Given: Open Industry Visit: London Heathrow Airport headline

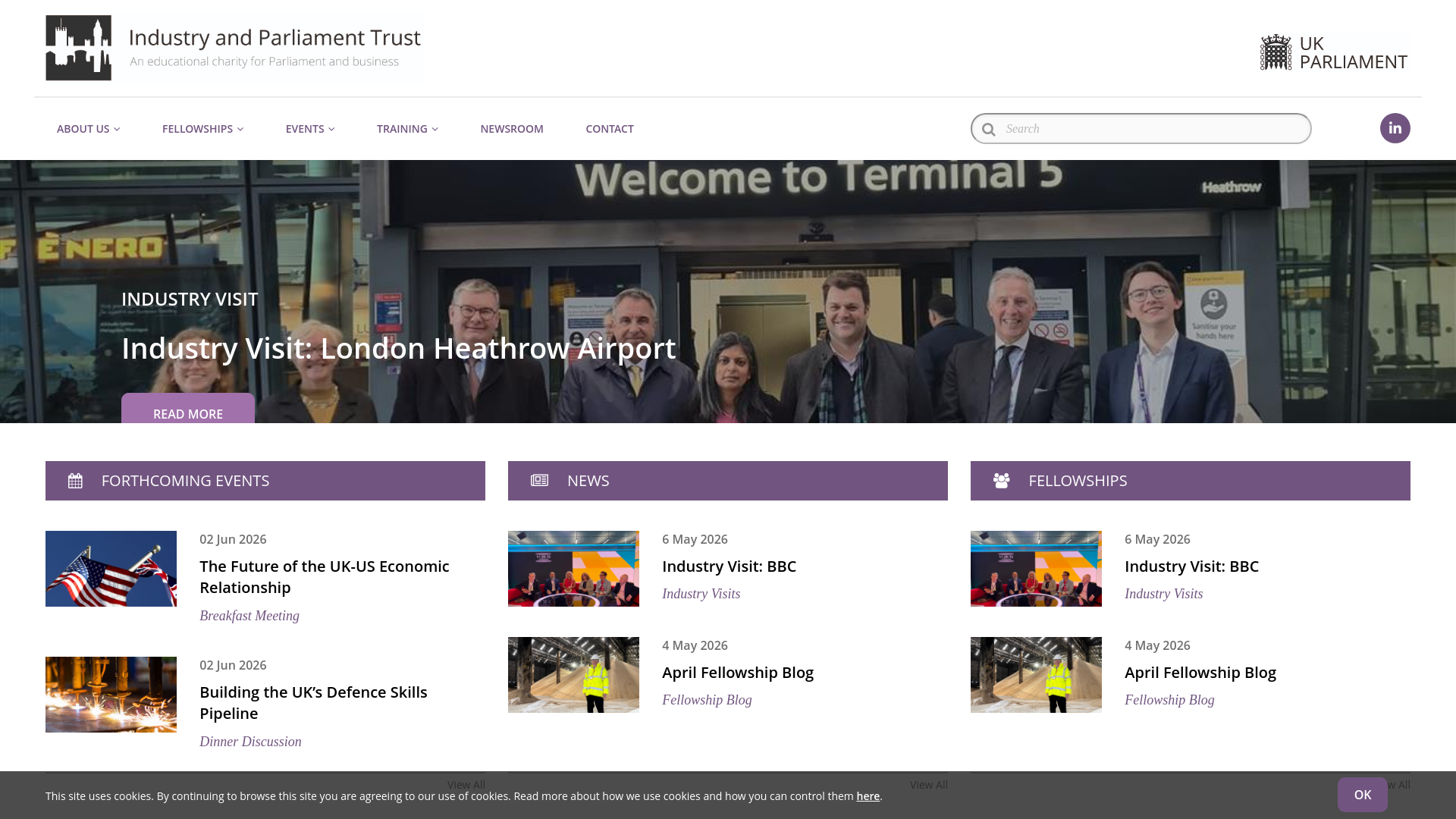Looking at the screenshot, I should 398,348.
